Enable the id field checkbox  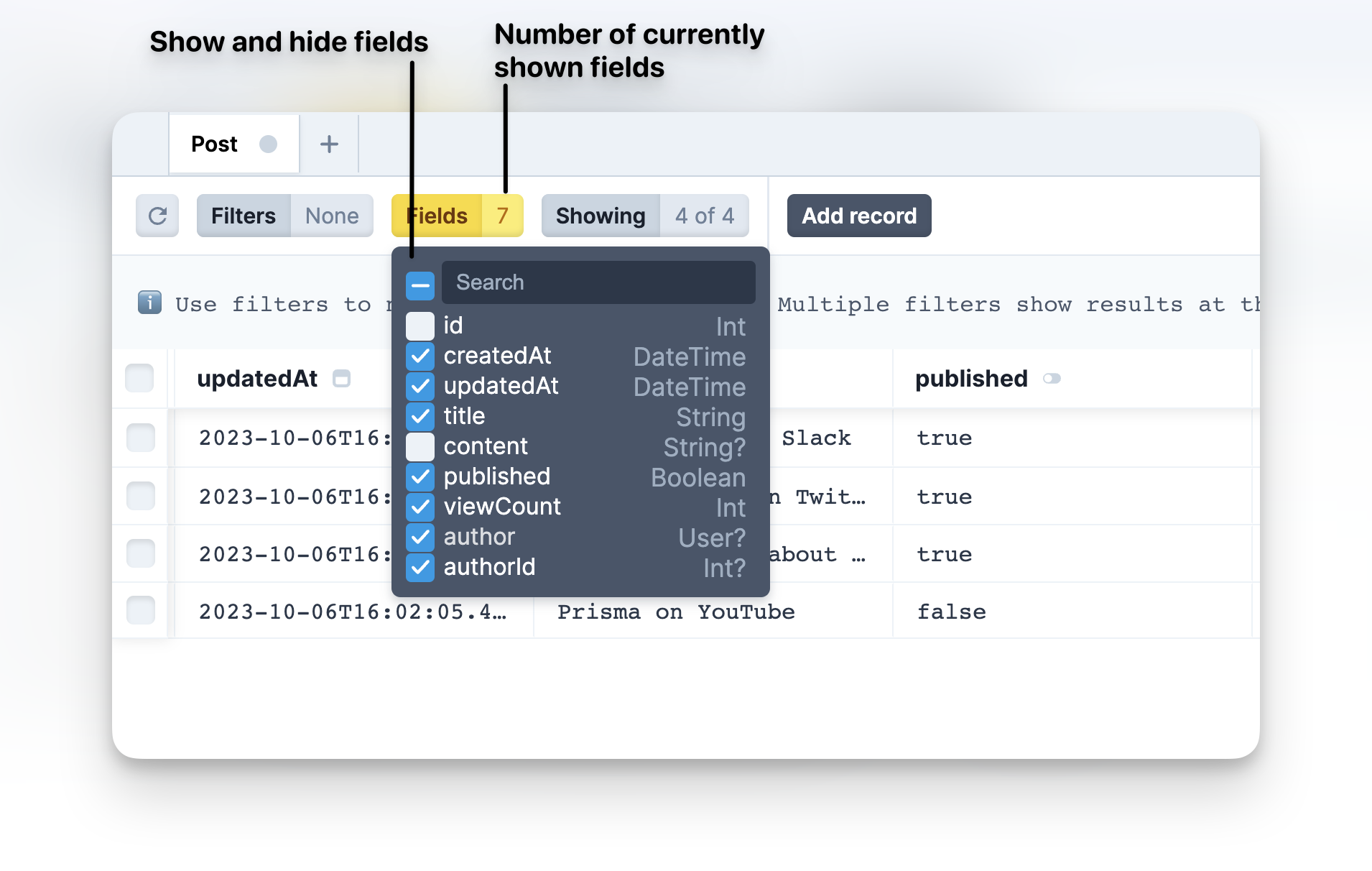(x=420, y=326)
